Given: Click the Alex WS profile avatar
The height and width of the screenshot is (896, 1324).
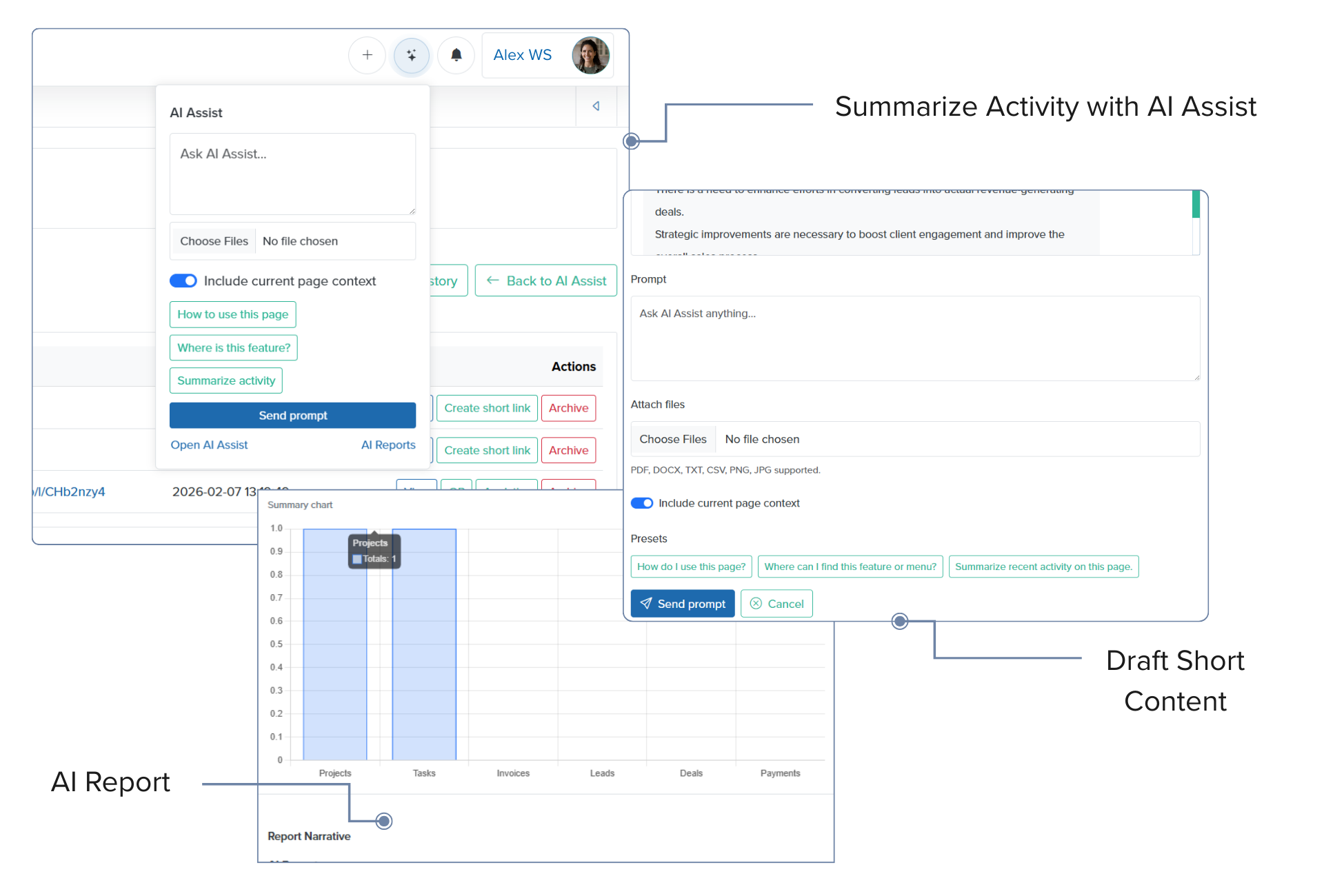Looking at the screenshot, I should 590,55.
